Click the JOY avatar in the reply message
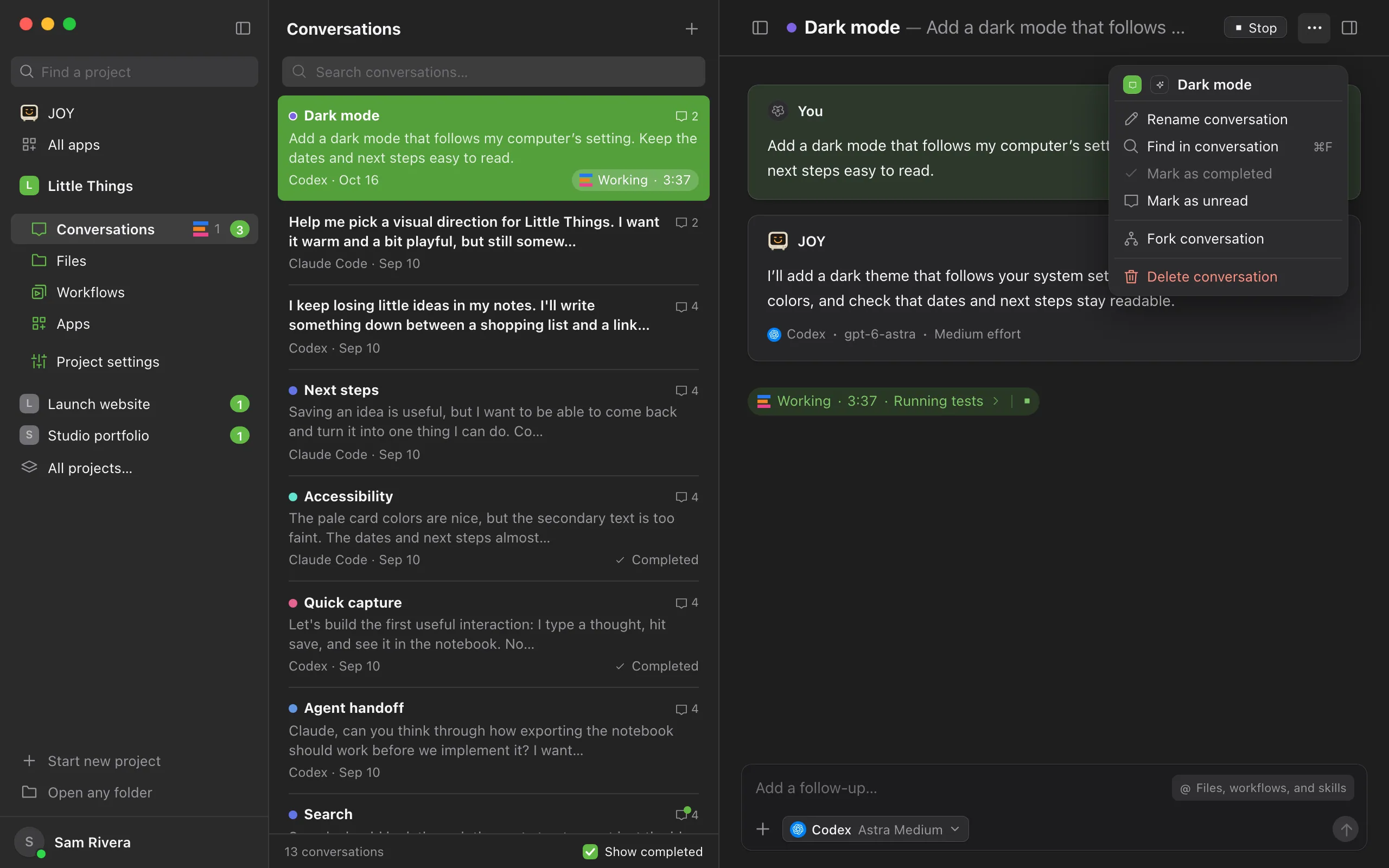This screenshot has height=868, width=1389. tap(778, 240)
